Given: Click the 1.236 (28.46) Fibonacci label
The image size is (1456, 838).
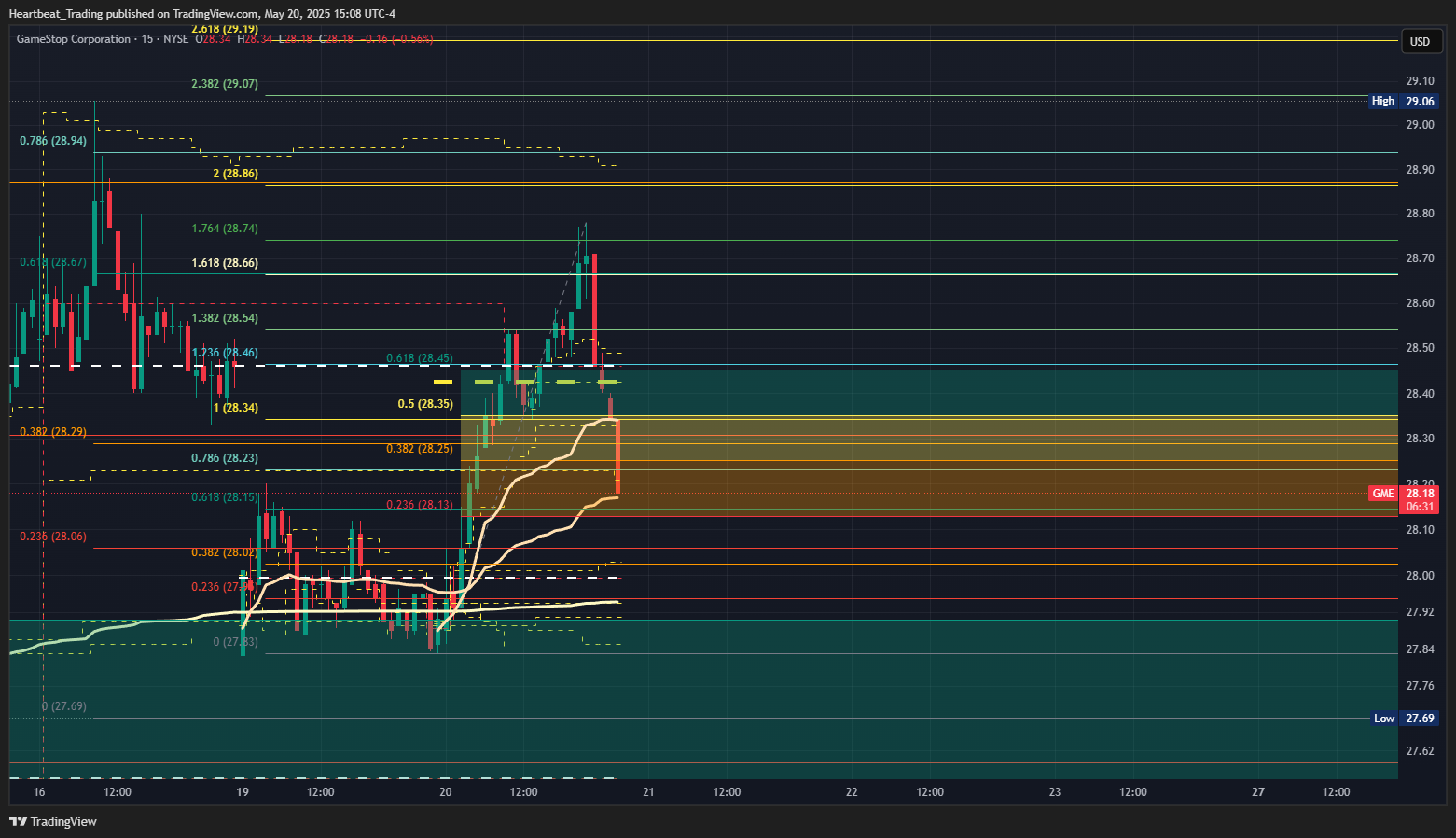Looking at the screenshot, I should pos(225,353).
